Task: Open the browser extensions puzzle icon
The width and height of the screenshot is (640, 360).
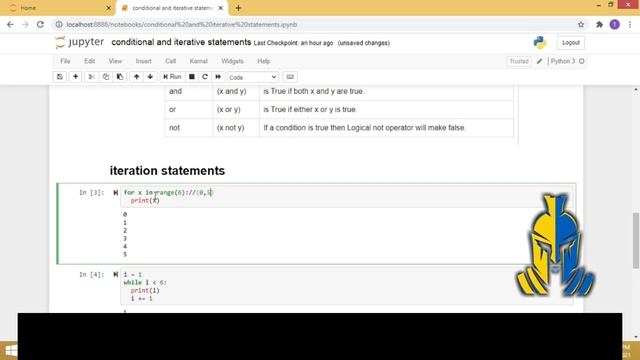Action: (599, 24)
